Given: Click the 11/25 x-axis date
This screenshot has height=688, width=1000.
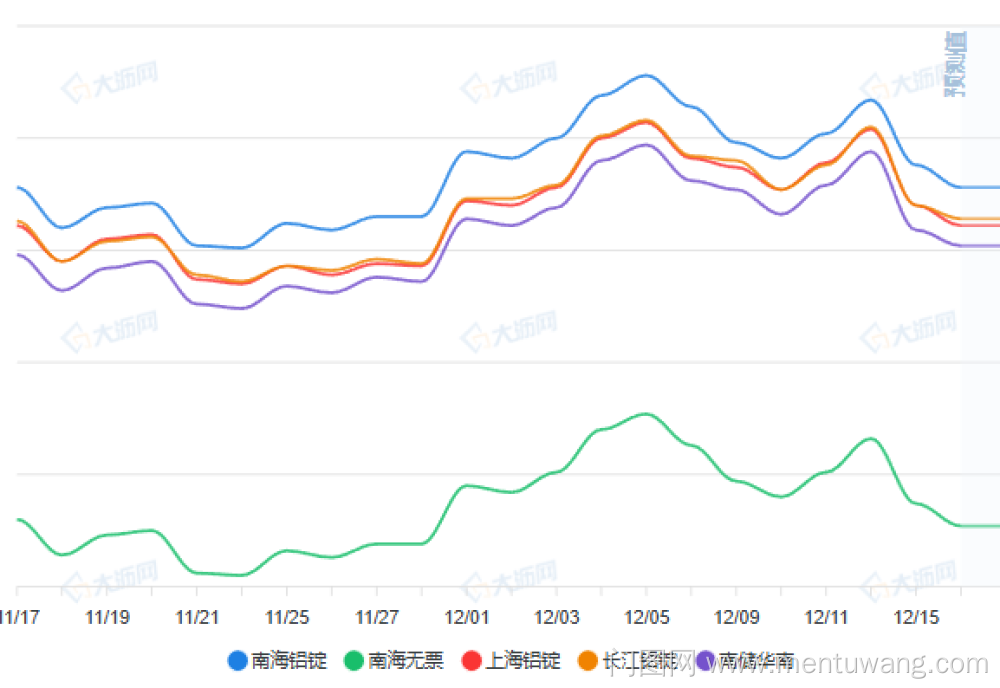Looking at the screenshot, I should (287, 616).
